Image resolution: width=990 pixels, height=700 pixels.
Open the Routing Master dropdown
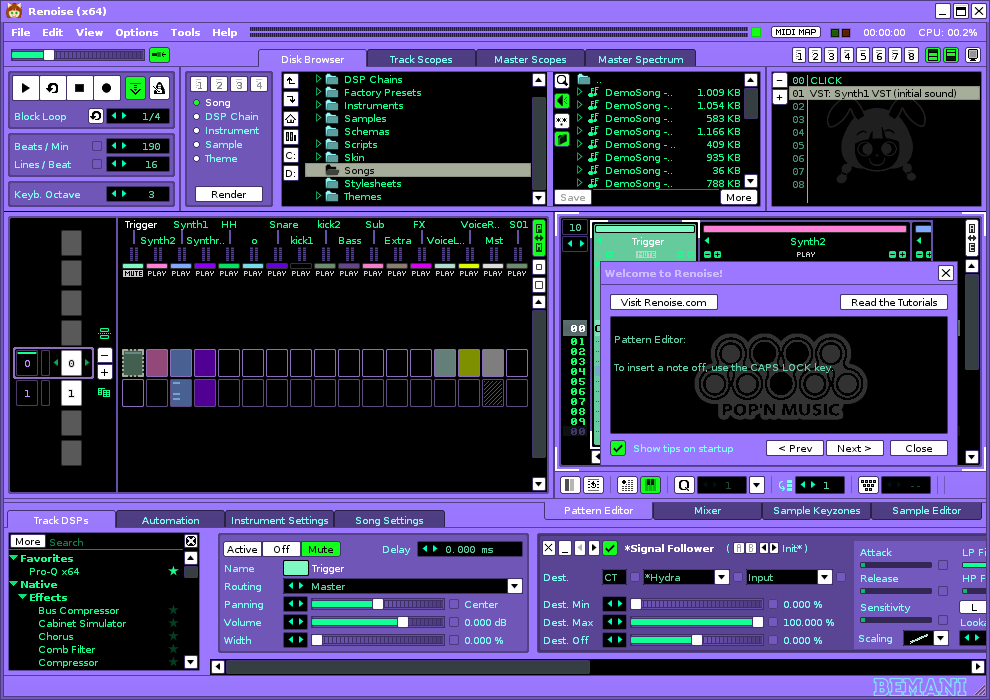(515, 586)
